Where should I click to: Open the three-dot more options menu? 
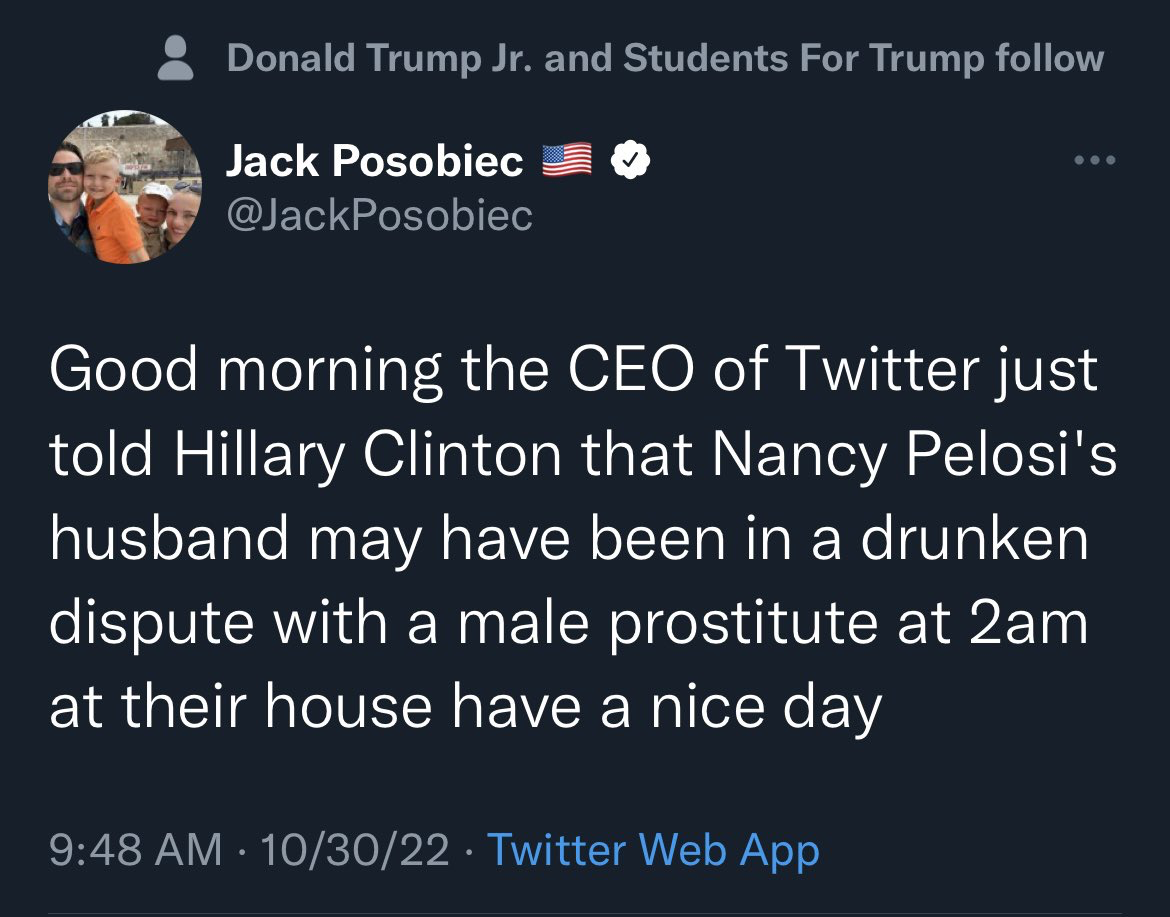click(1094, 160)
